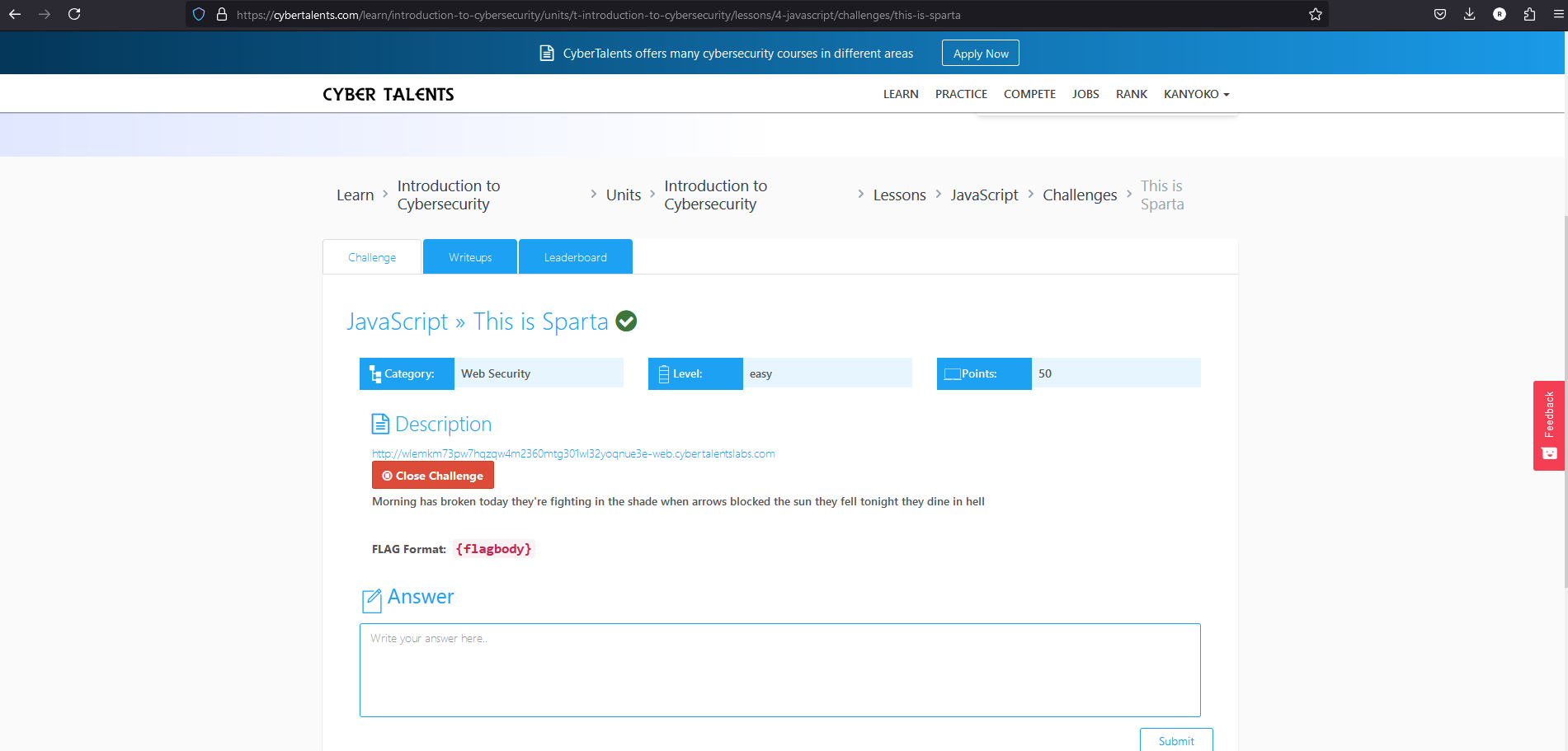
Task: Open browser downloads panel
Action: [1470, 14]
